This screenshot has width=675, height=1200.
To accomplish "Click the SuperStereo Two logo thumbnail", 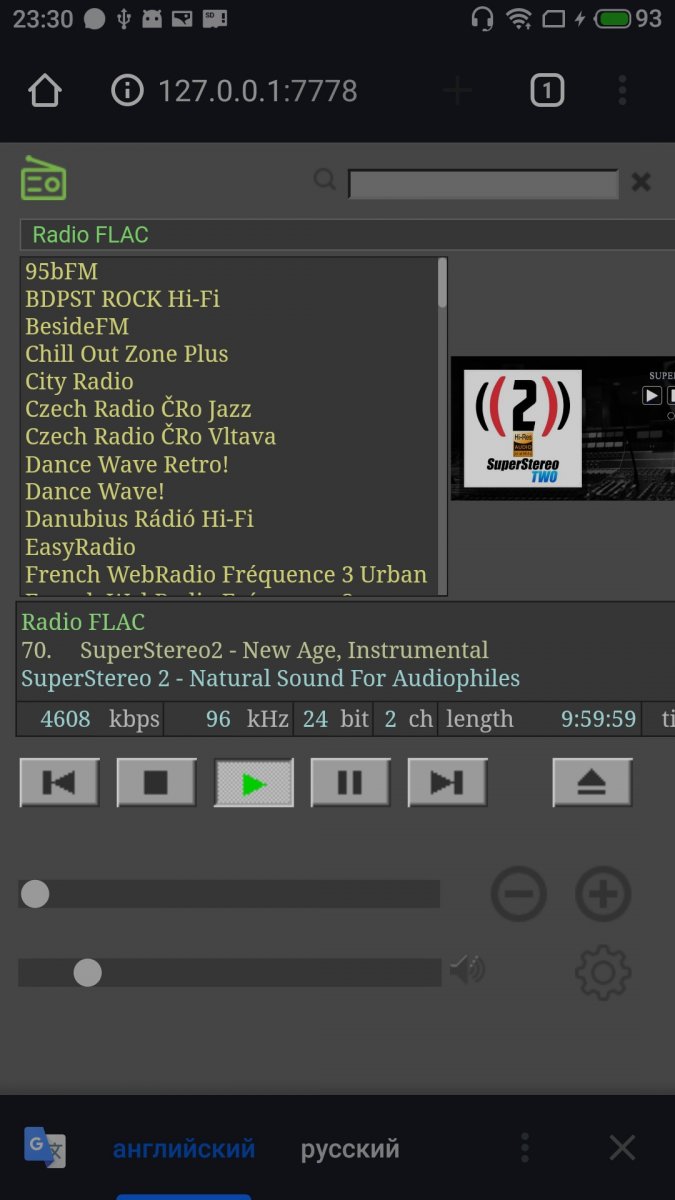I will click(x=522, y=429).
